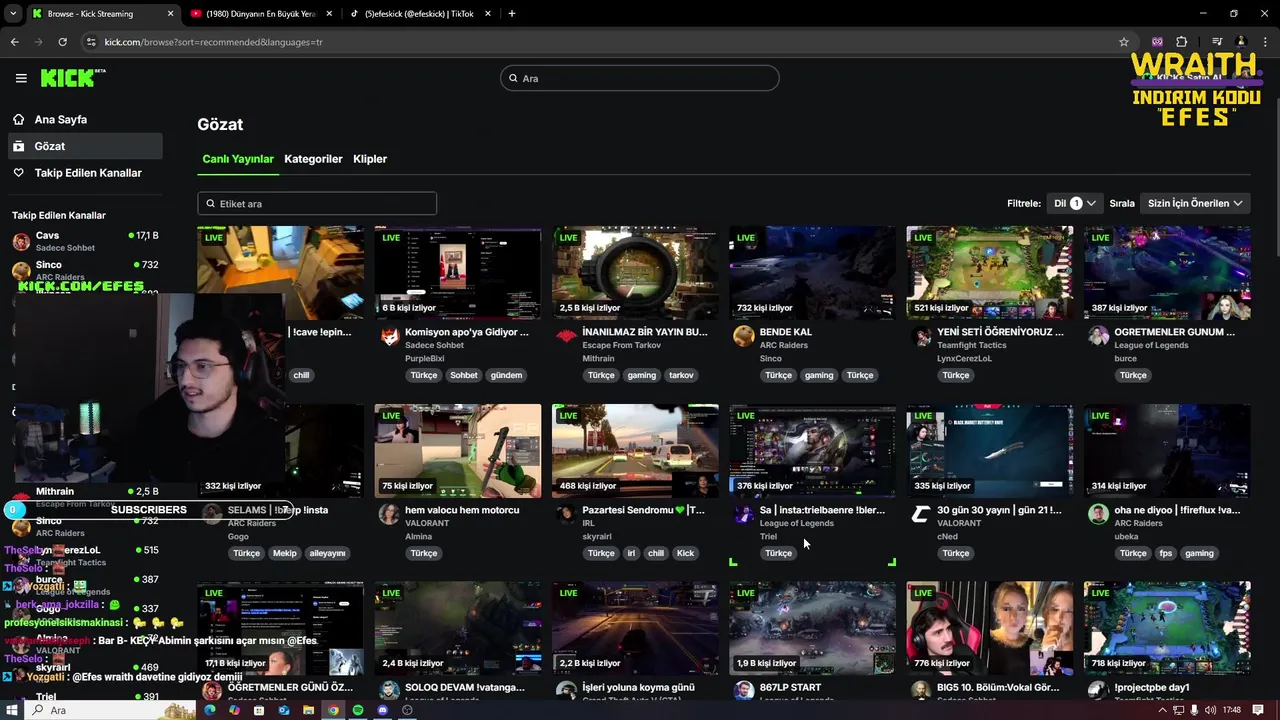Click the Etiket ara tag search box

click(x=317, y=203)
